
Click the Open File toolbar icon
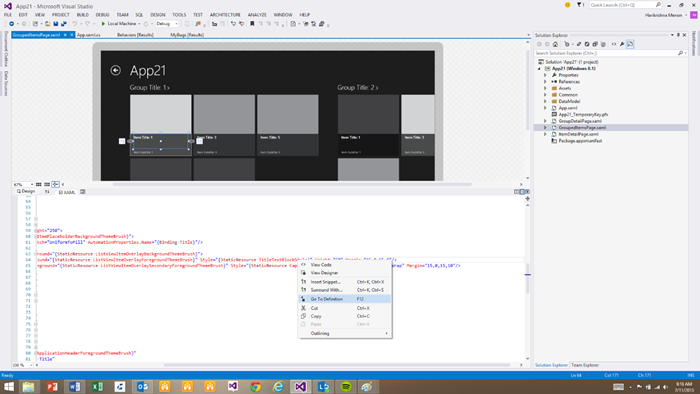[x=48, y=24]
